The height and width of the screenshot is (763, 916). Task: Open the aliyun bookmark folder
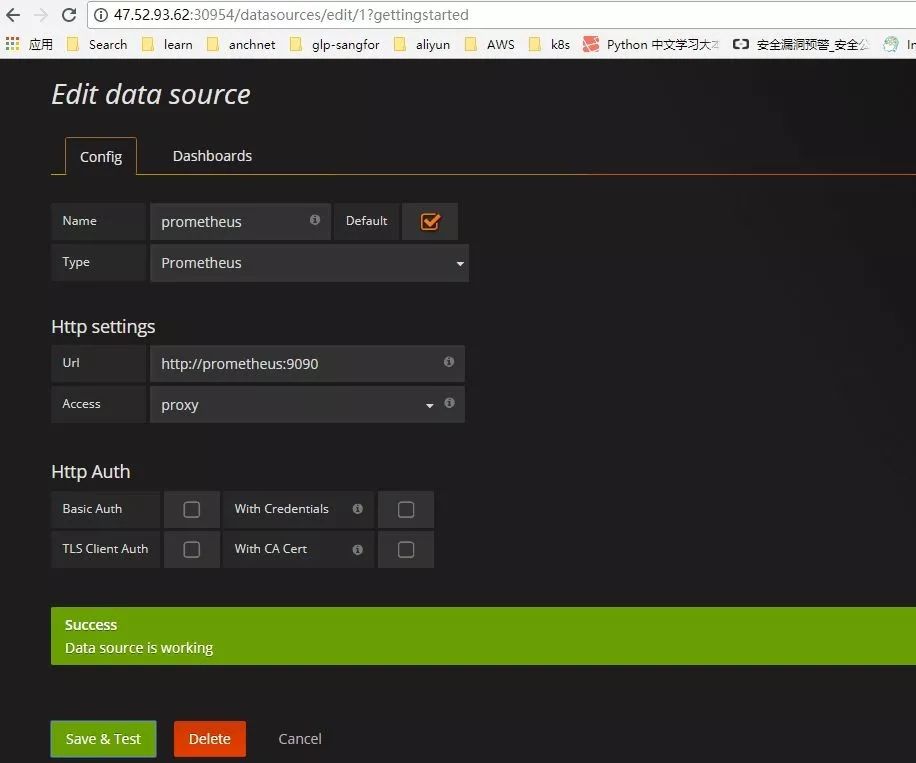click(422, 44)
